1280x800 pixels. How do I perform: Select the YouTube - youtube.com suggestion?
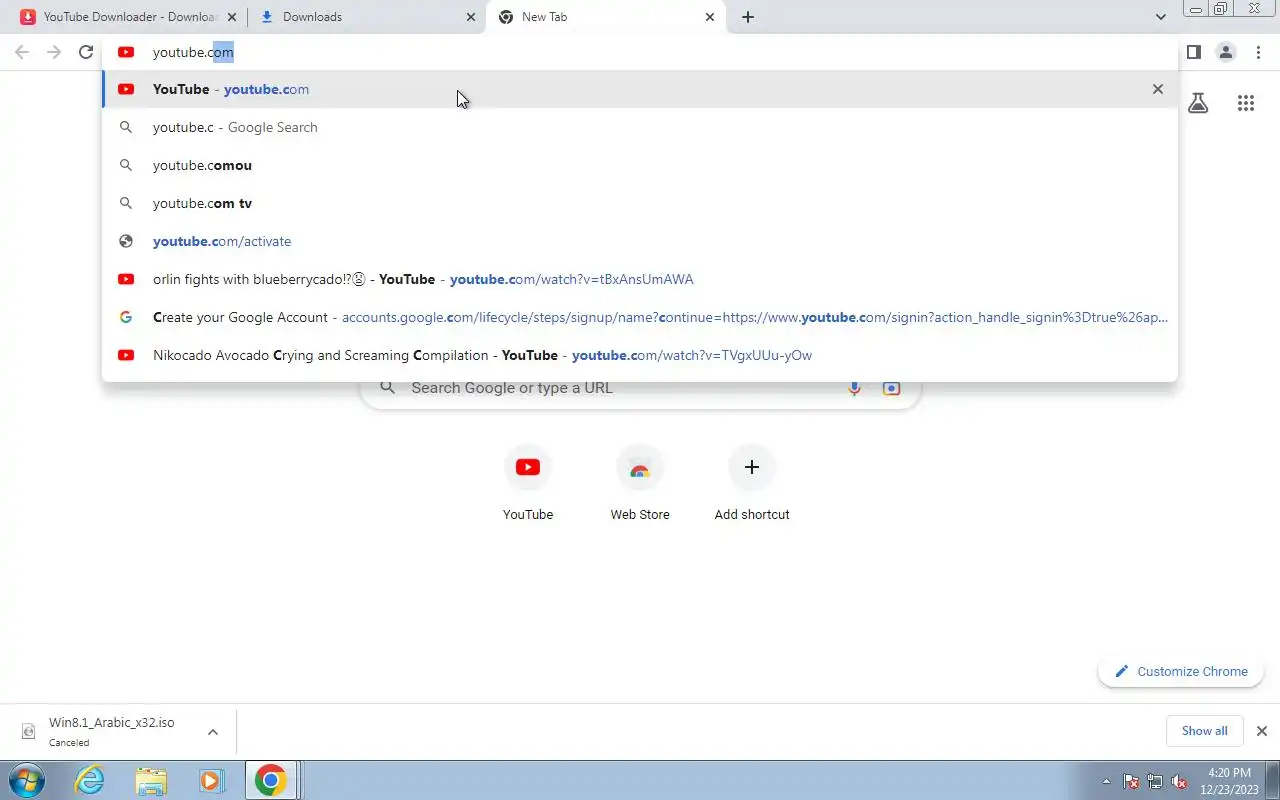coord(640,89)
